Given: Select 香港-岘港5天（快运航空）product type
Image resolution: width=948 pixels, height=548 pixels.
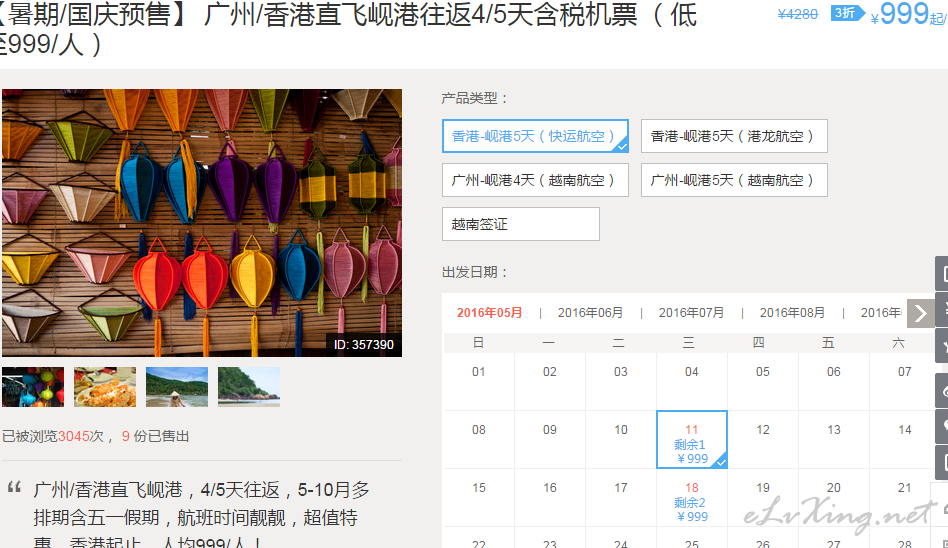Looking at the screenshot, I should (x=535, y=136).
